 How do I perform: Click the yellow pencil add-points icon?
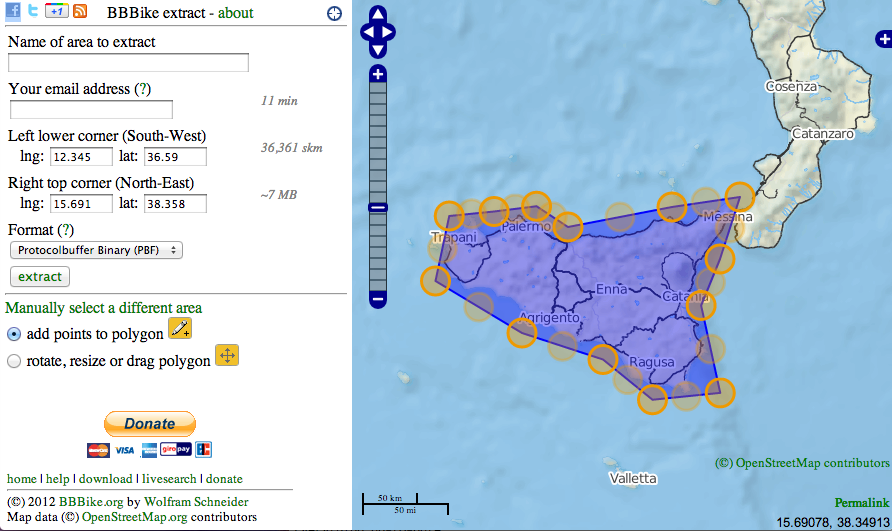180,328
